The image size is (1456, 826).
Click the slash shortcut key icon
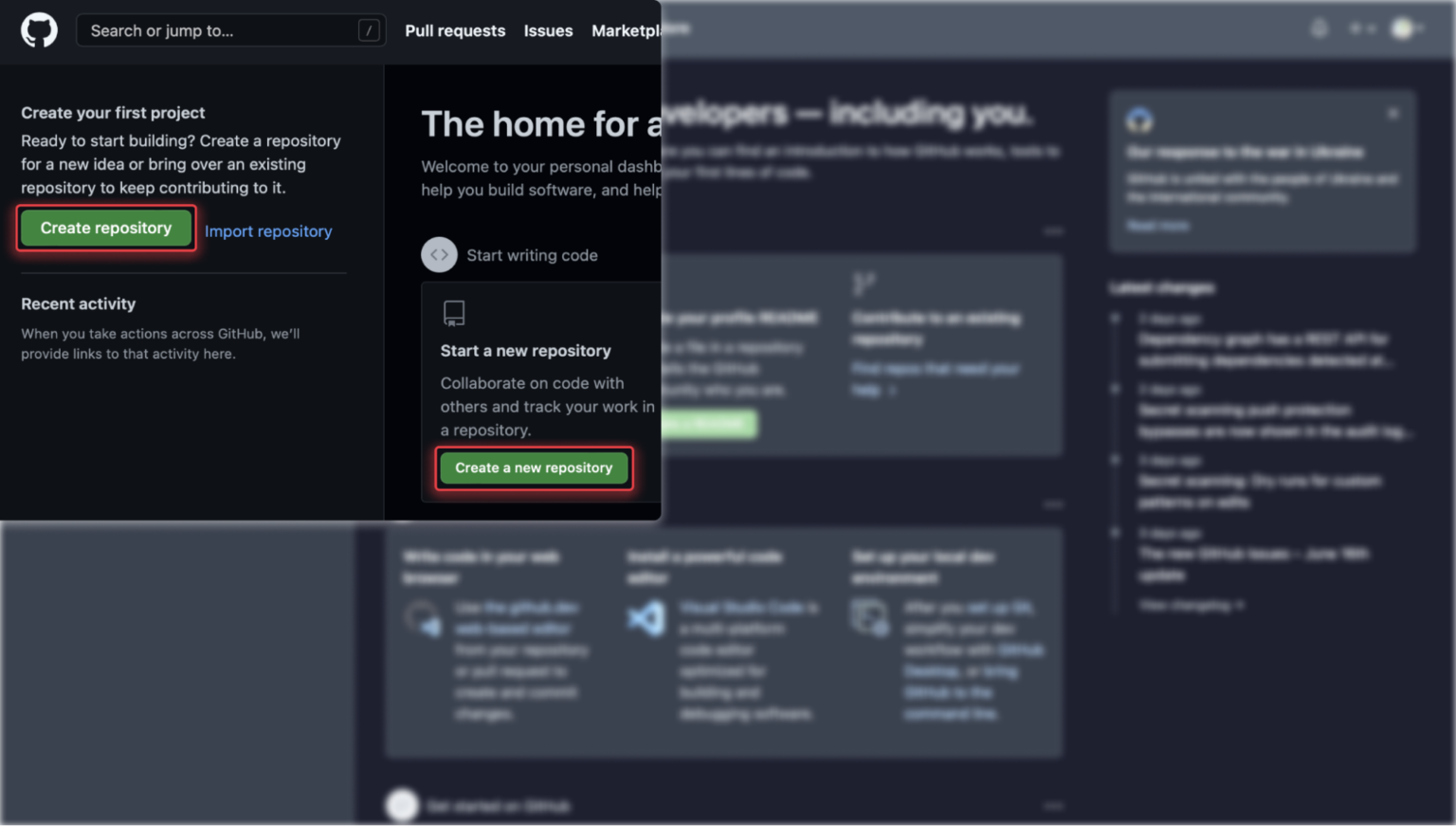click(369, 30)
